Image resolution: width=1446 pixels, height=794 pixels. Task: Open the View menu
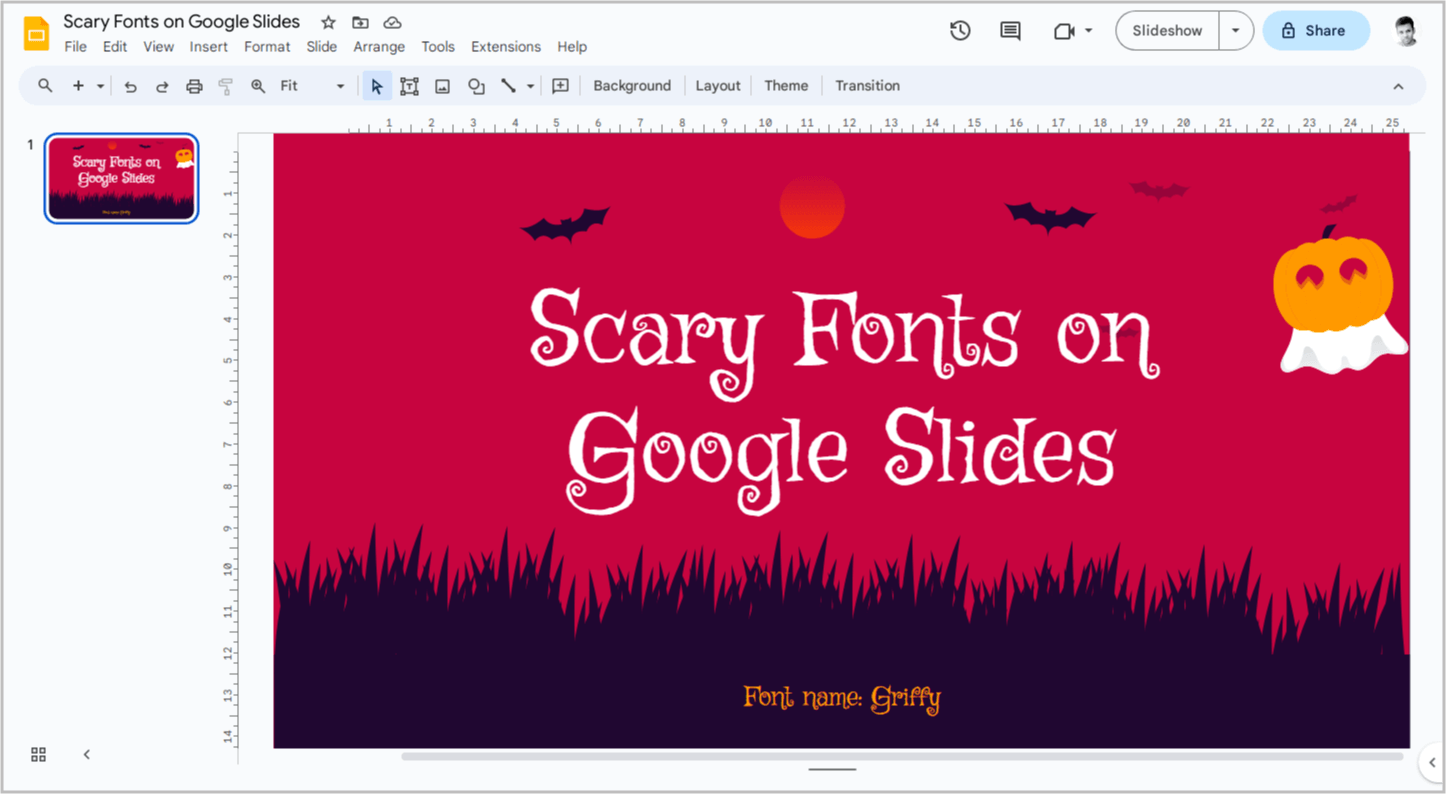pyautogui.click(x=158, y=47)
